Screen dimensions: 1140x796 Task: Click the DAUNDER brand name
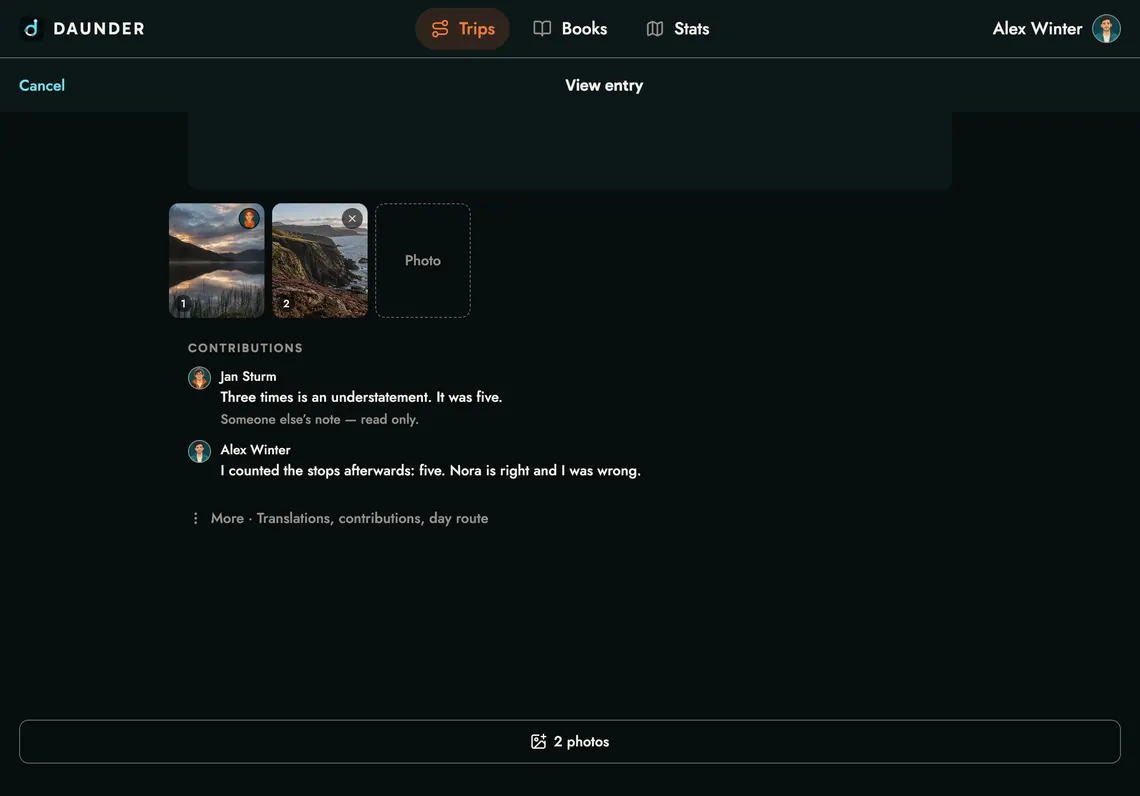[x=99, y=28]
